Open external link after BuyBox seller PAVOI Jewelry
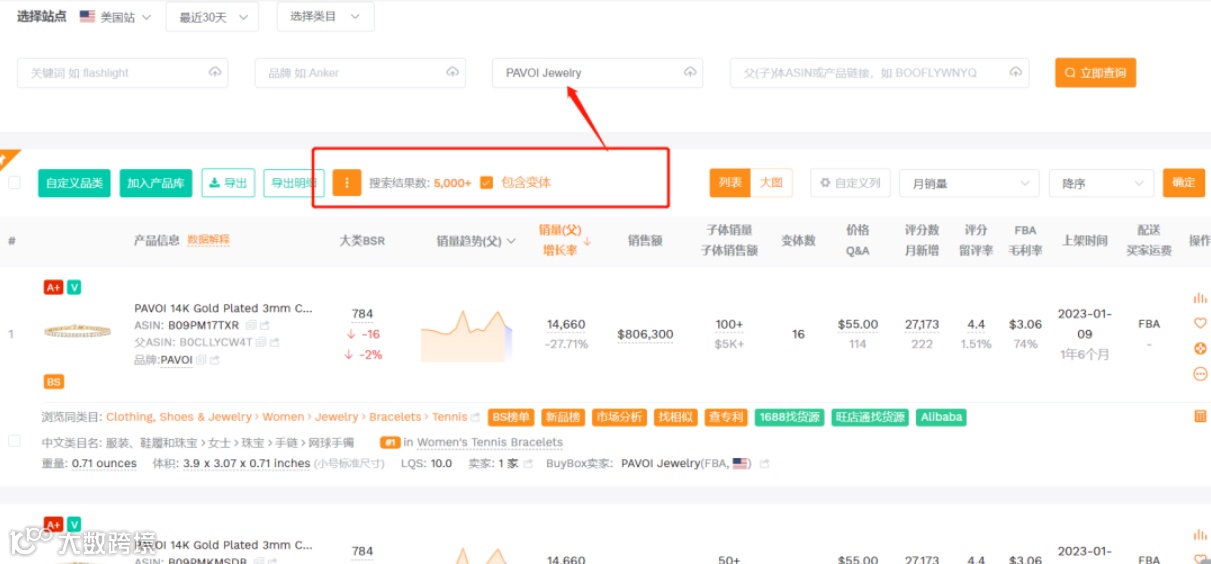The image size is (1211, 564). coord(765,464)
